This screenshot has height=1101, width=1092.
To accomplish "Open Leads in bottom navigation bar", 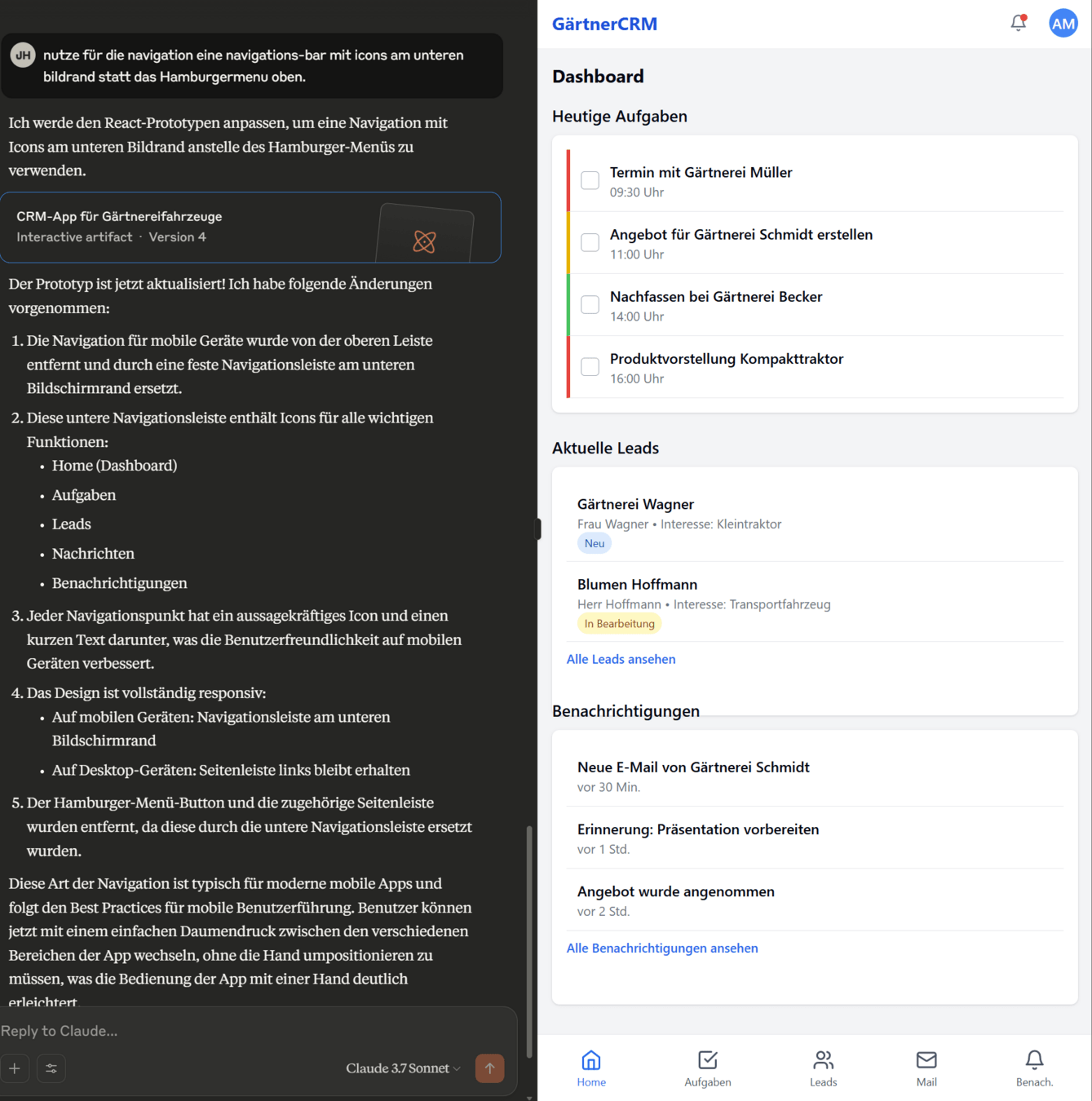I will (824, 1068).
